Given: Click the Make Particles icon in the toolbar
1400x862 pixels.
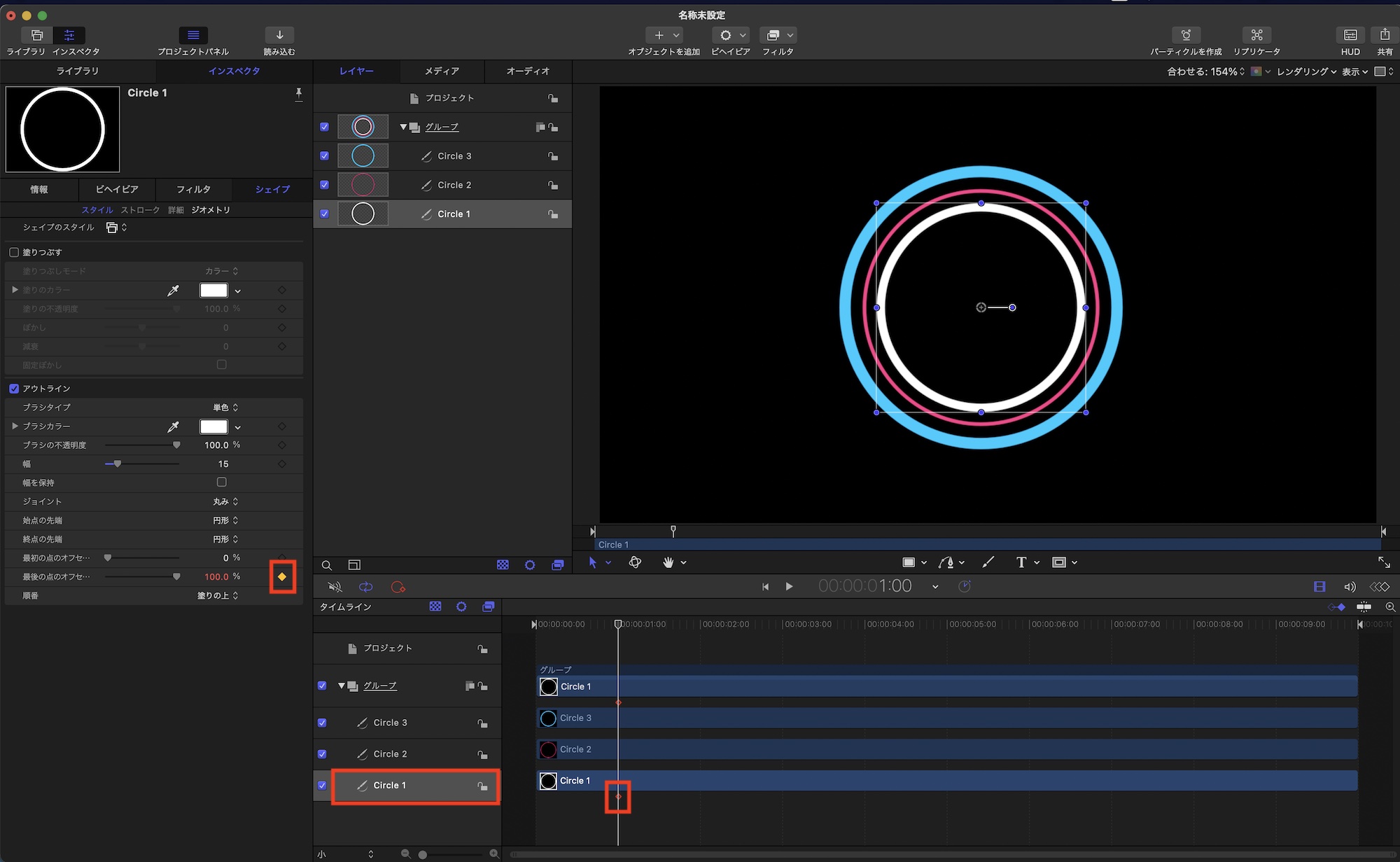Looking at the screenshot, I should point(1185,35).
